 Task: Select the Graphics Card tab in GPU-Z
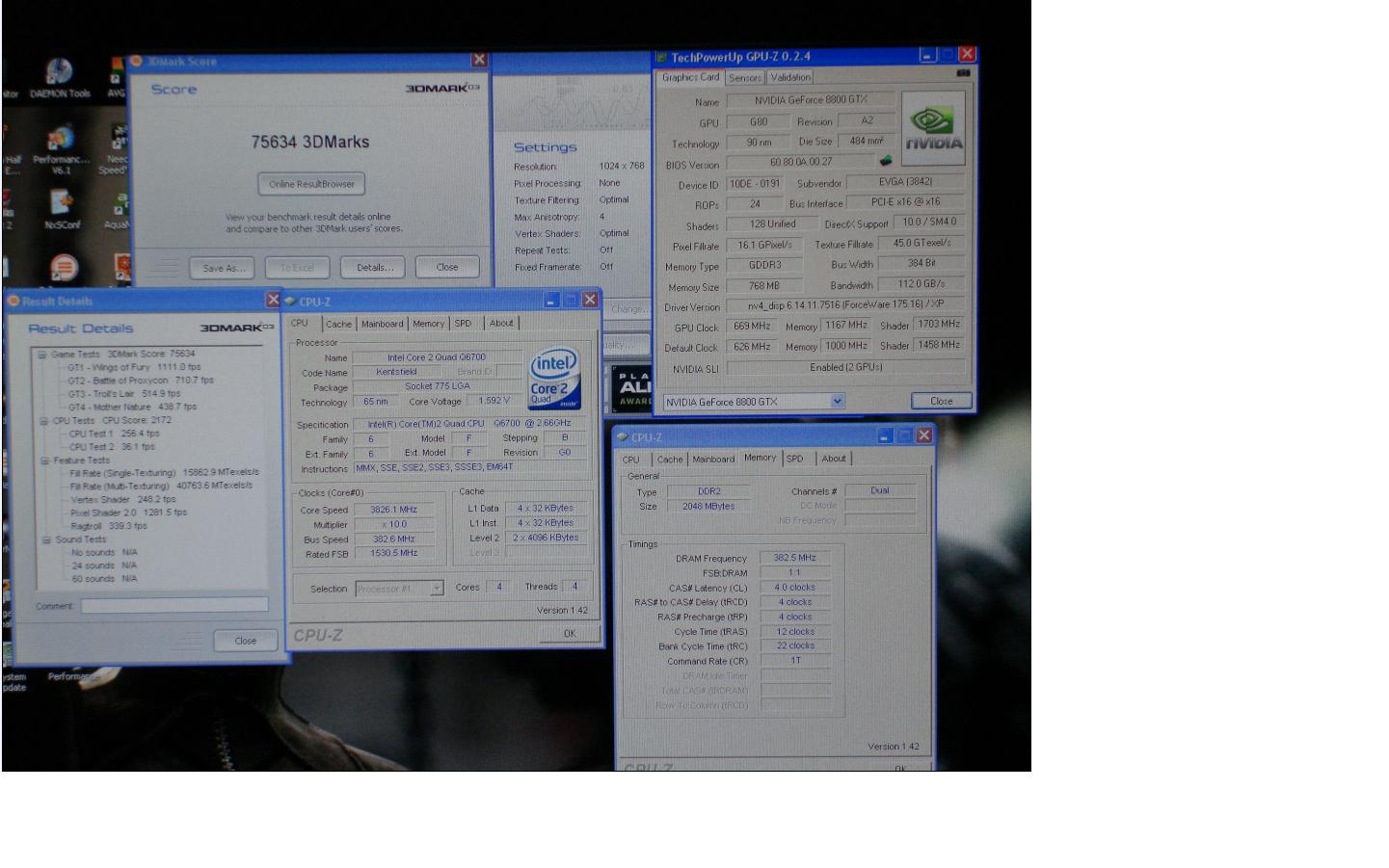point(690,77)
